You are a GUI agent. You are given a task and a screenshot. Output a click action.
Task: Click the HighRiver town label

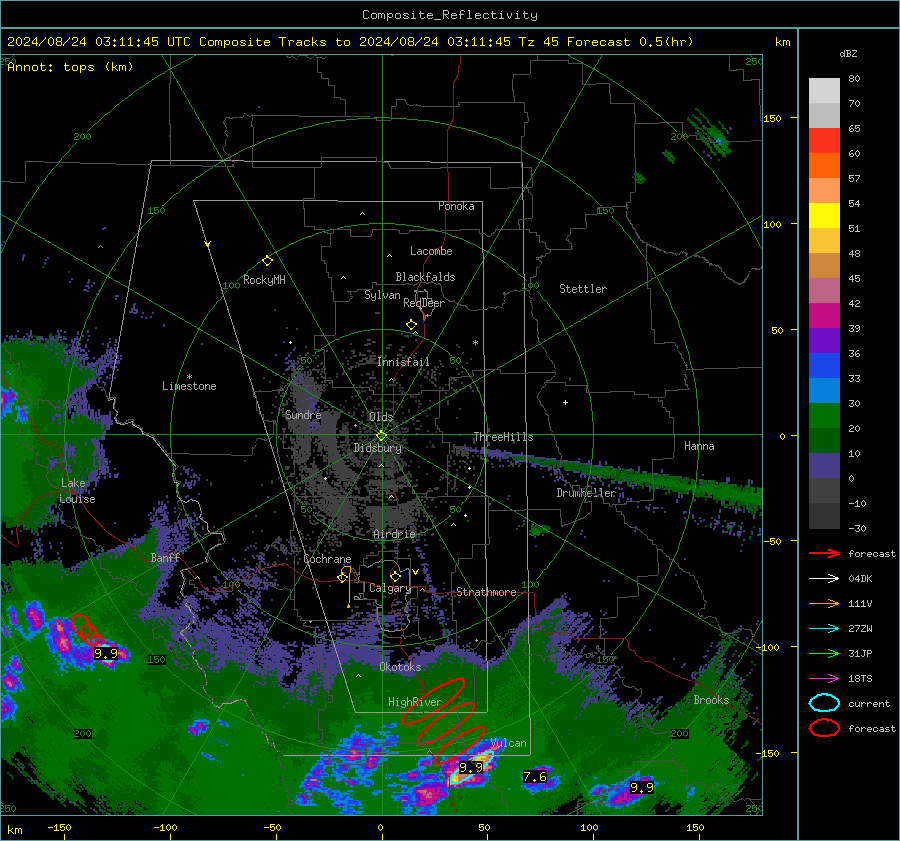click(415, 702)
